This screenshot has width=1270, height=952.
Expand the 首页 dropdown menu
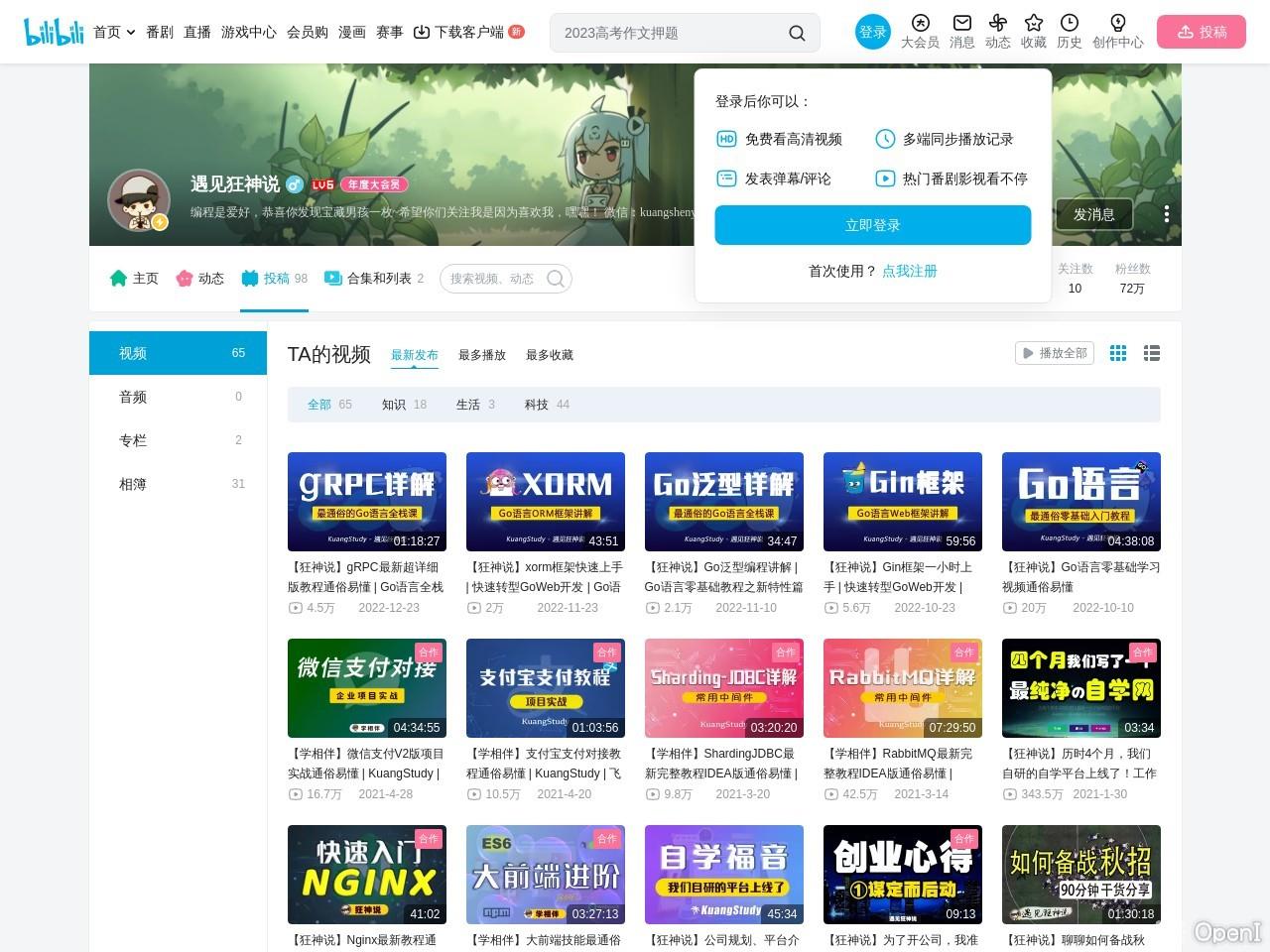click(x=114, y=32)
